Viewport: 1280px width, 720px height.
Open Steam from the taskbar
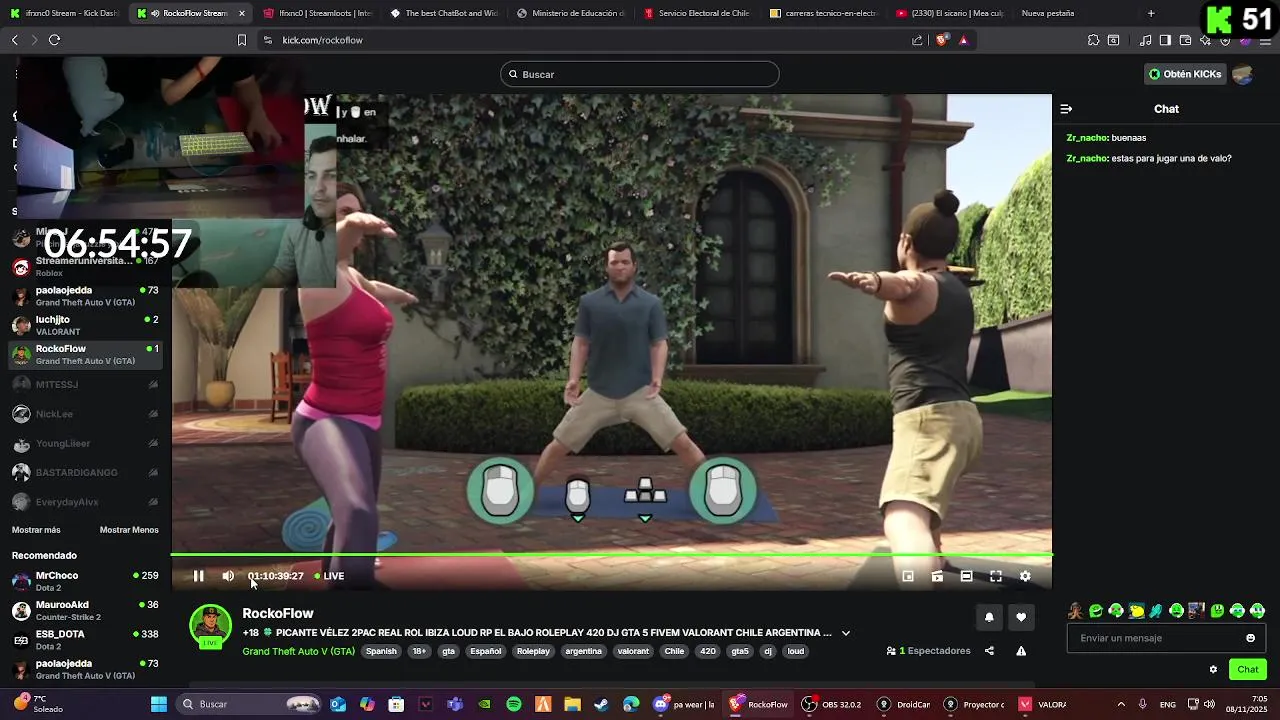601,704
